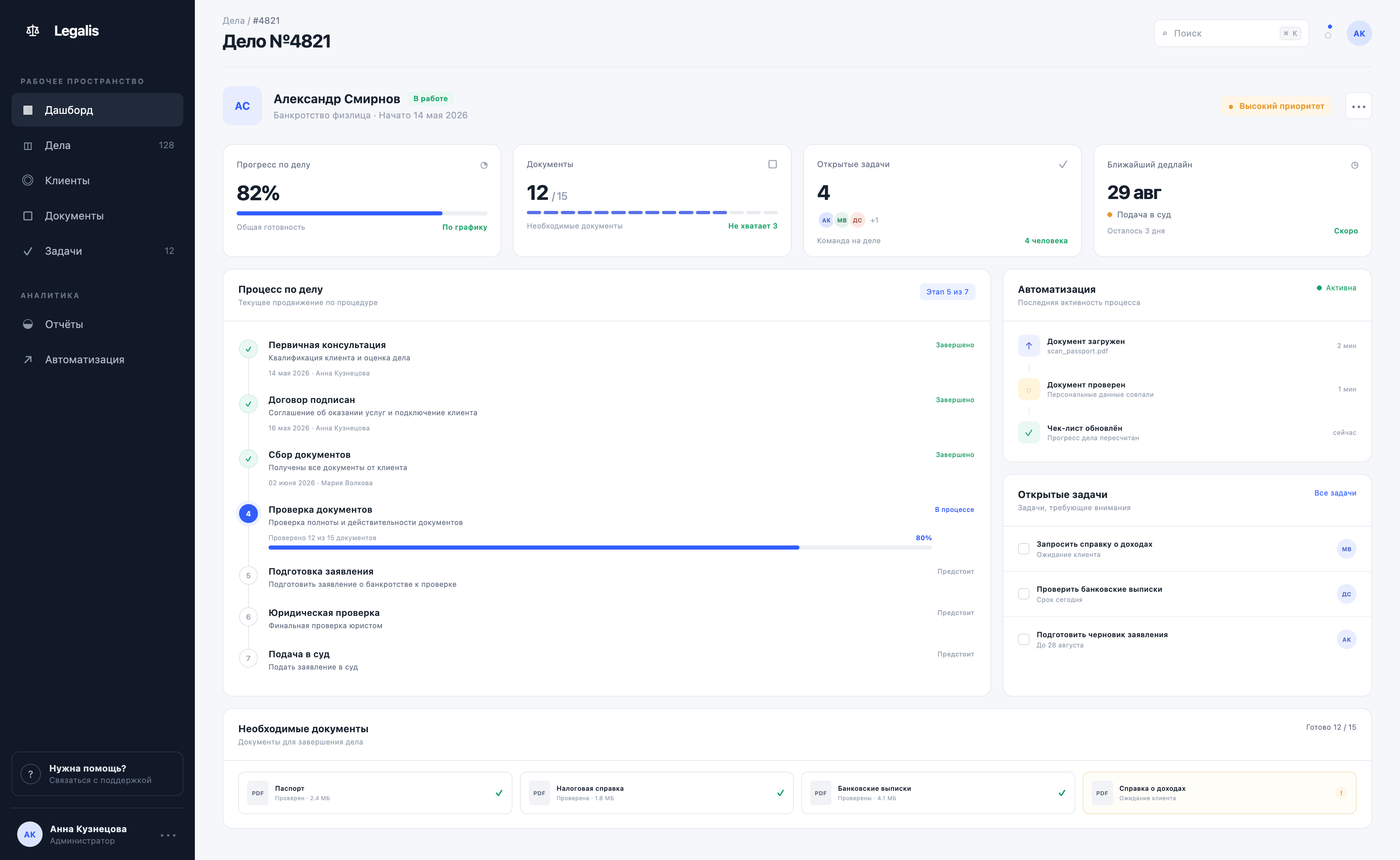Screen dimensions: 1400x860
Task: Check the Запросить справку о доходах task
Action: 1024,549
